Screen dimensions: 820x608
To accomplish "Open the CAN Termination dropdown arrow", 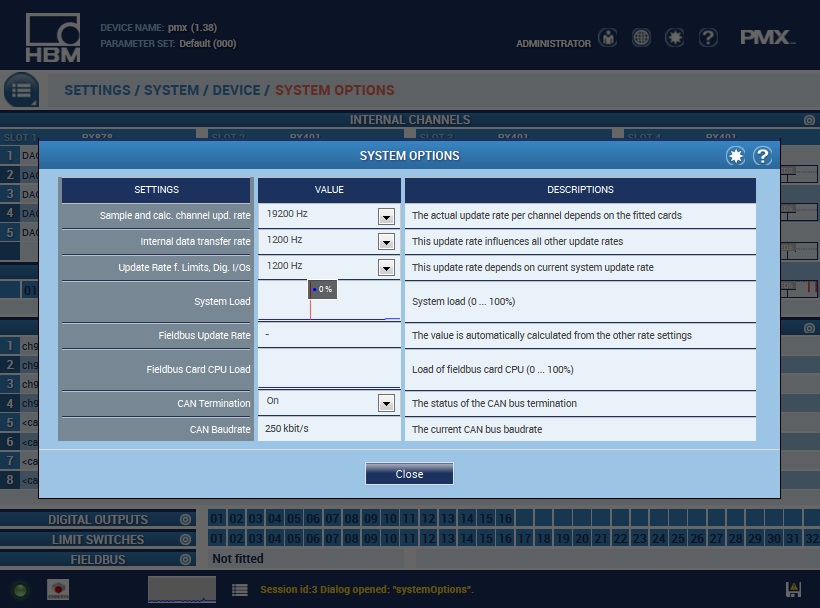I will (x=386, y=403).
